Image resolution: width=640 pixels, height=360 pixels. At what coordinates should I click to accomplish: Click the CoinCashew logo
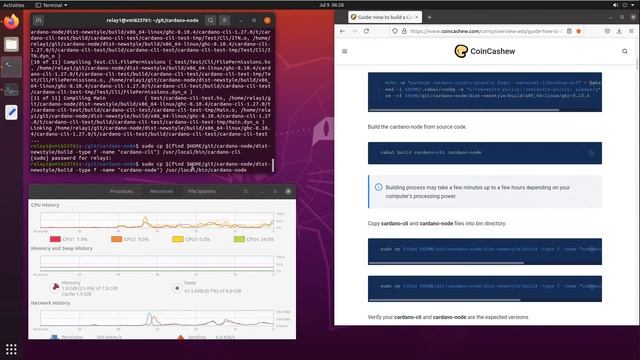click(x=485, y=51)
